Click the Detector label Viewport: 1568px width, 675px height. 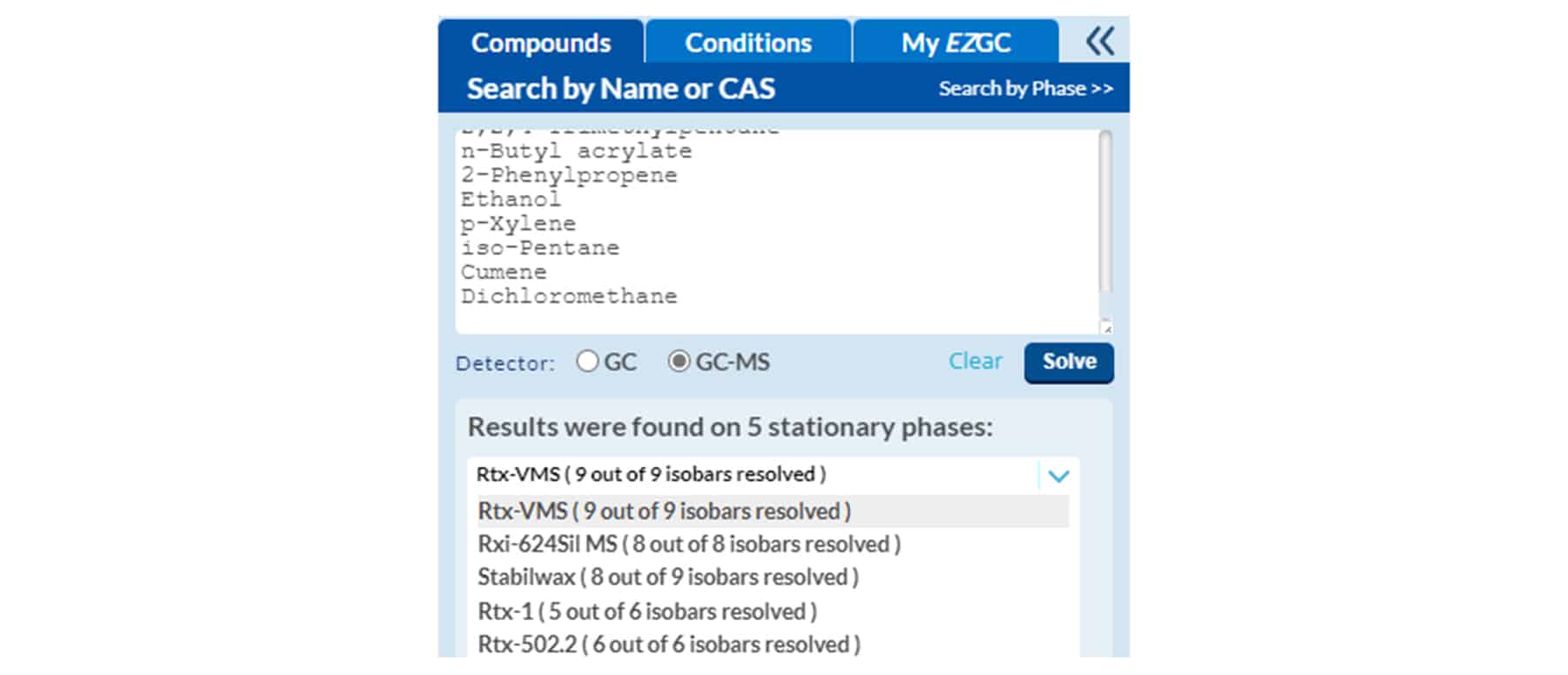[x=504, y=363]
